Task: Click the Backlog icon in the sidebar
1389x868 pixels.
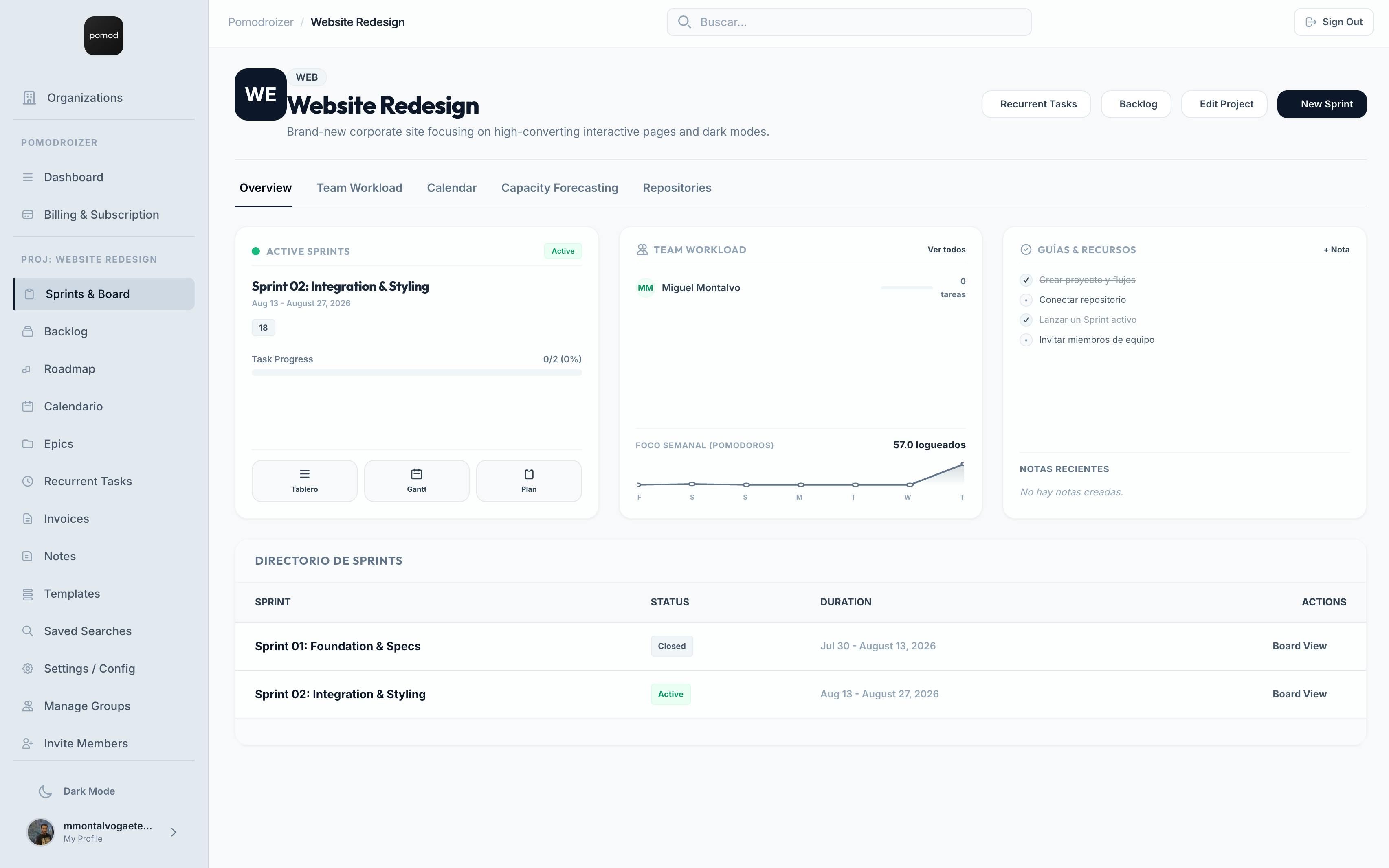Action: (28, 331)
